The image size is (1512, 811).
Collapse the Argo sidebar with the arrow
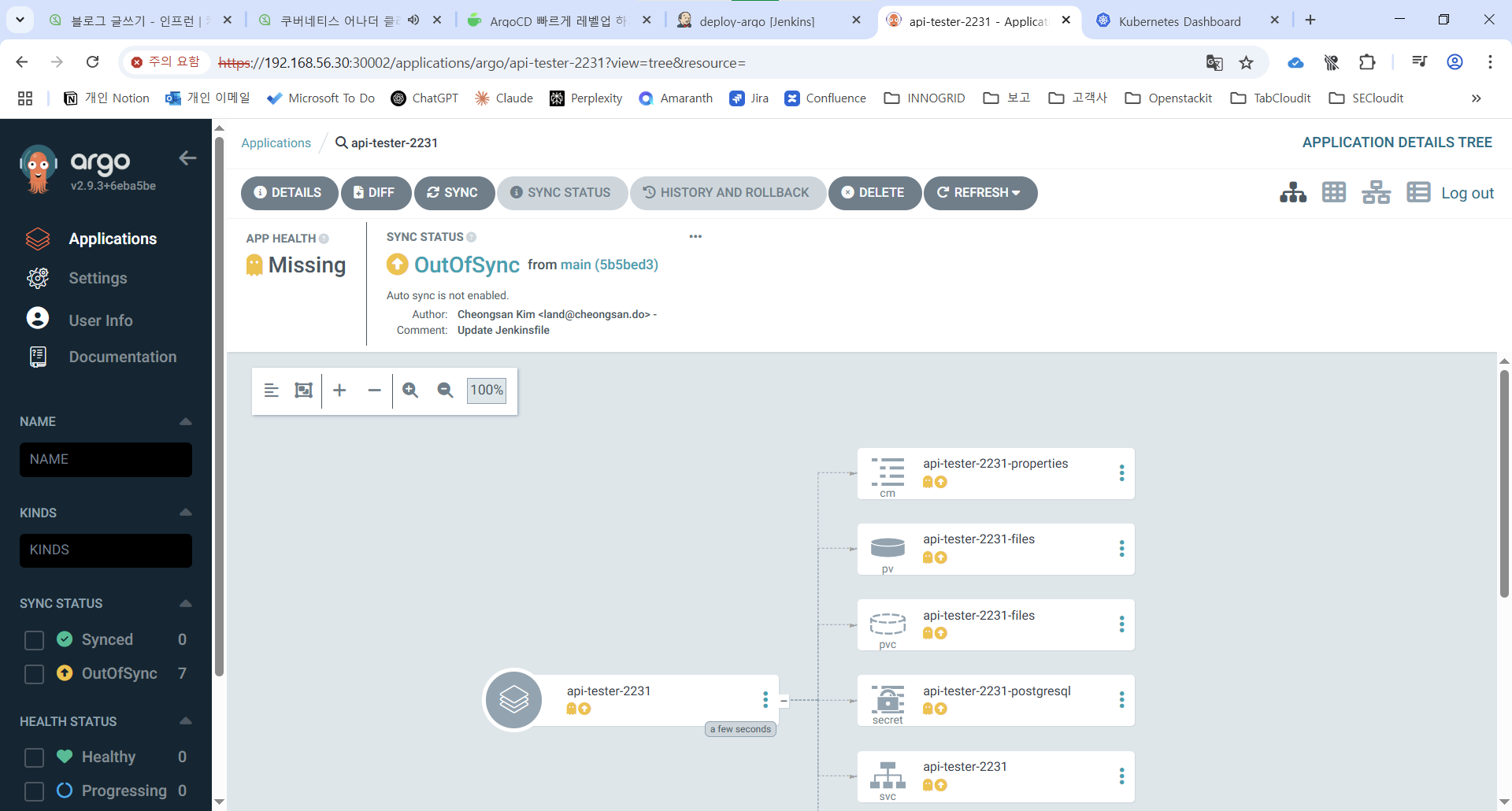point(187,158)
